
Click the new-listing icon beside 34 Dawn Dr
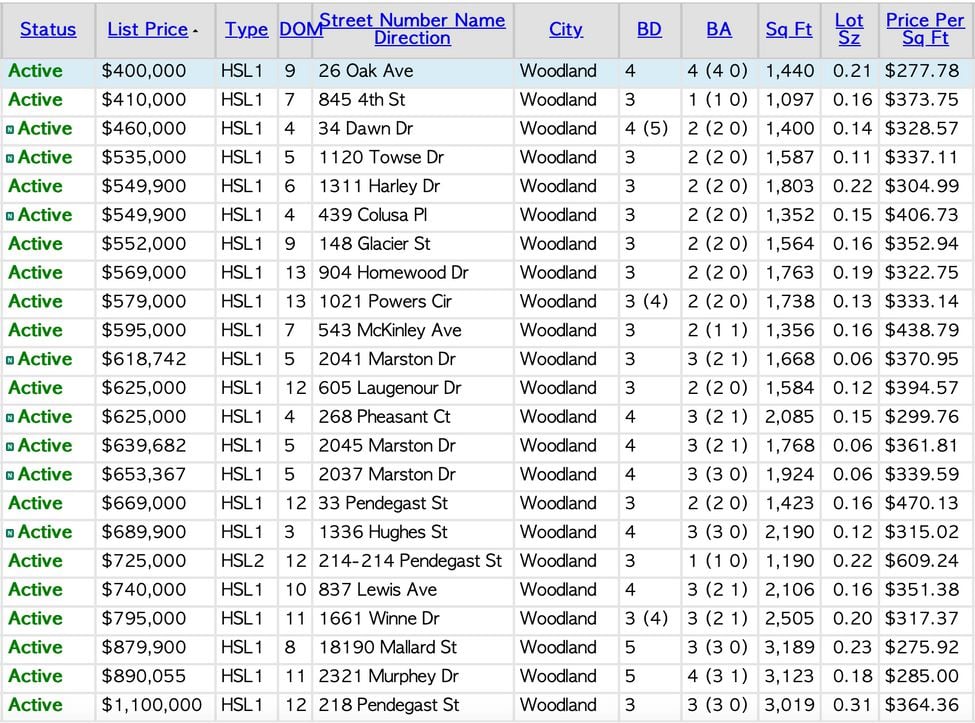pyautogui.click(x=10, y=129)
